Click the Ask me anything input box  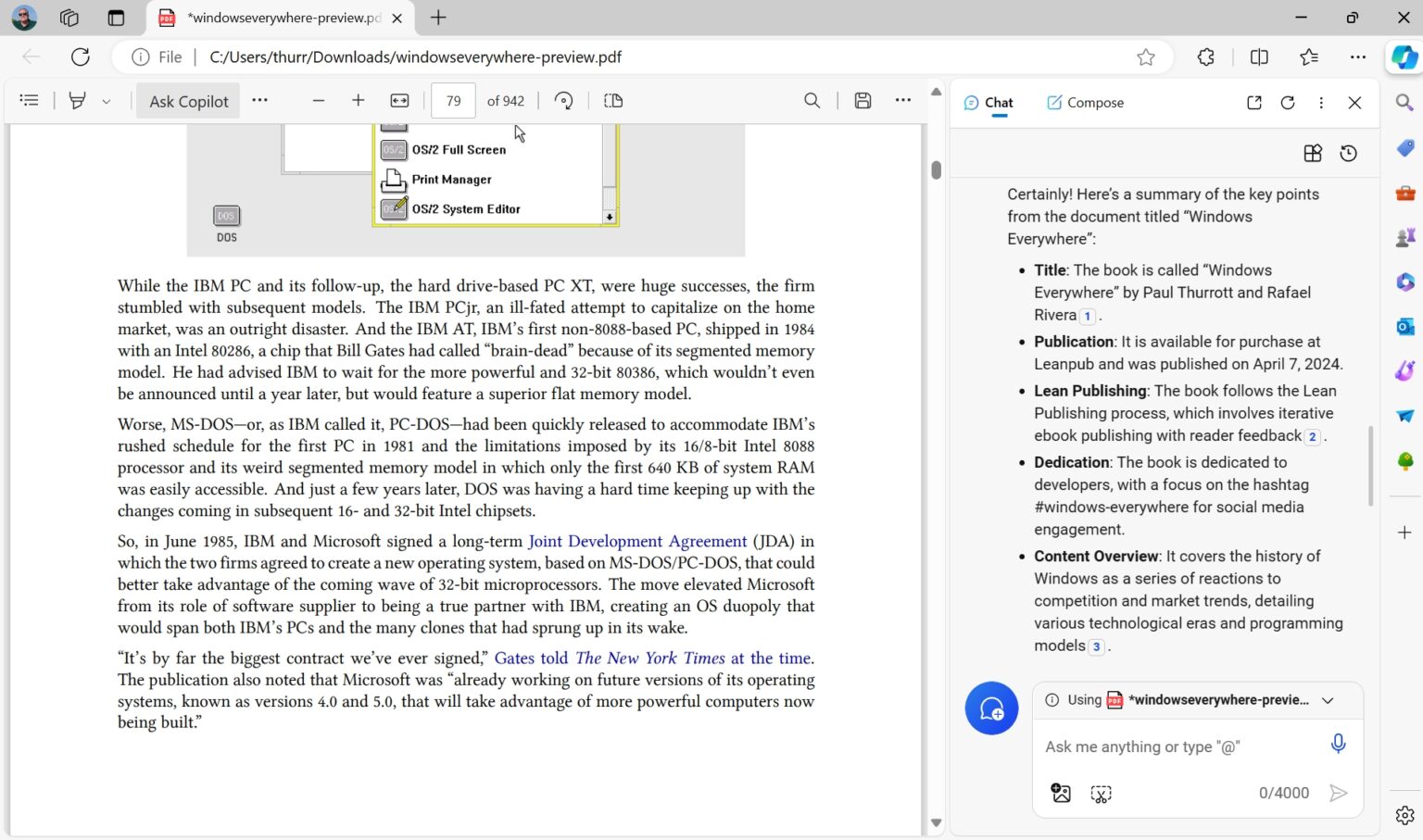coord(1179,746)
